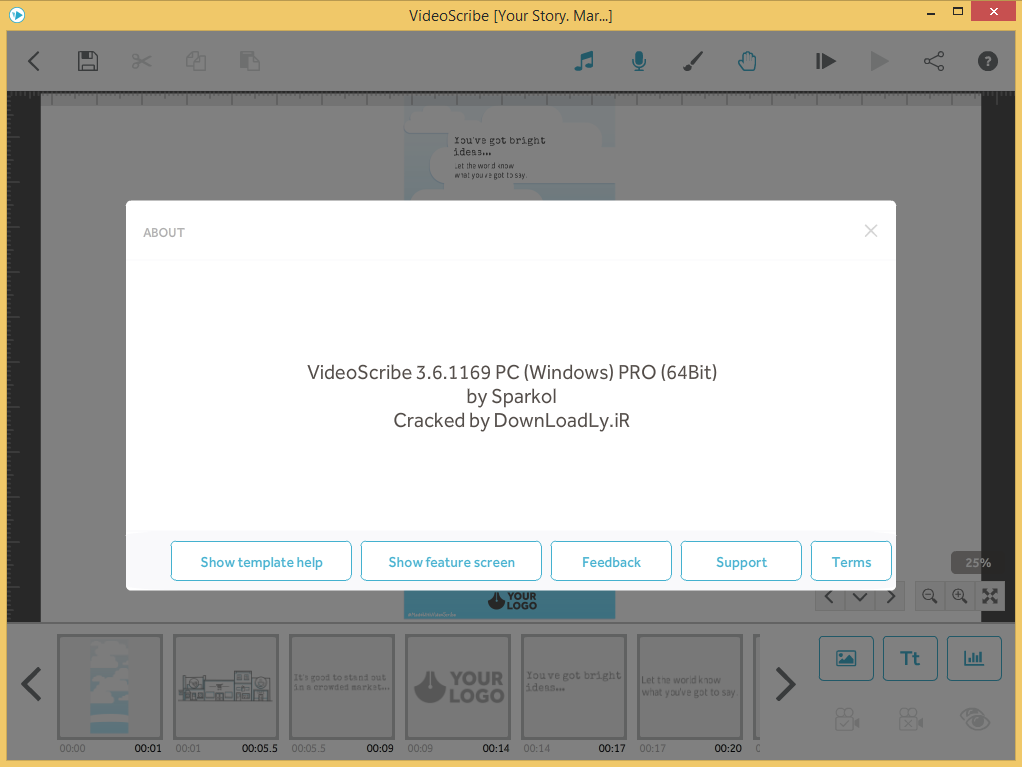The width and height of the screenshot is (1022, 767).
Task: Select the "You've got bright ideas" thumbnail
Action: (574, 687)
